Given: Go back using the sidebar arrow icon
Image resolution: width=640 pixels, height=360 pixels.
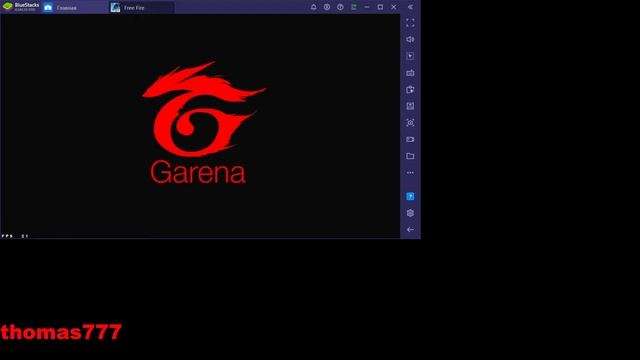Looking at the screenshot, I should pos(410,230).
